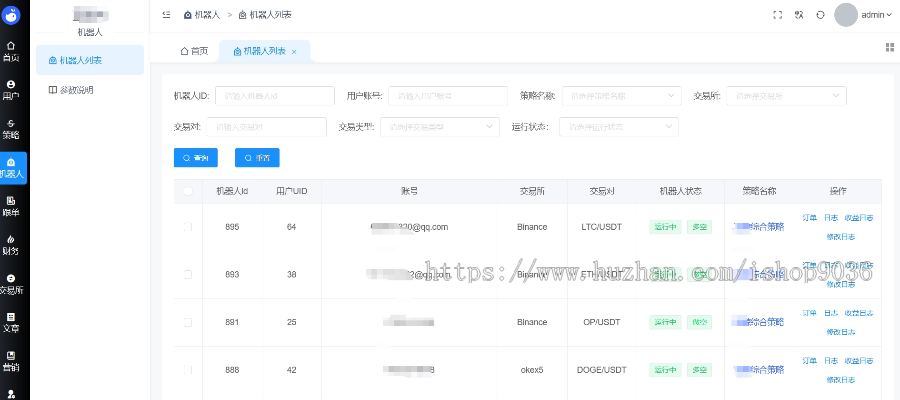This screenshot has height=400, width=900.
Task: Open 日志 for robot 888
Action: [x=831, y=360]
